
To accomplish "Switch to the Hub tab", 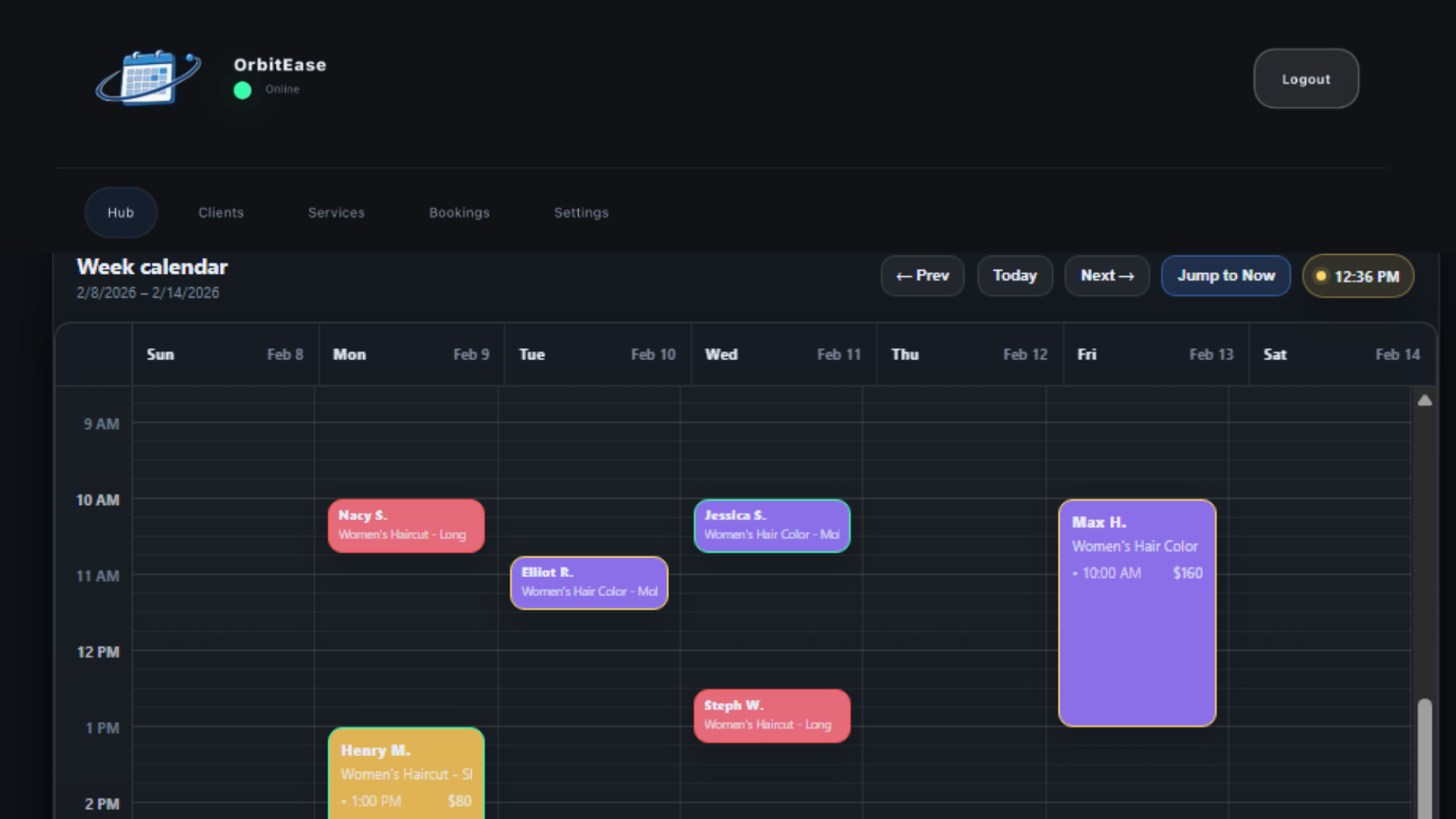I will click(121, 213).
